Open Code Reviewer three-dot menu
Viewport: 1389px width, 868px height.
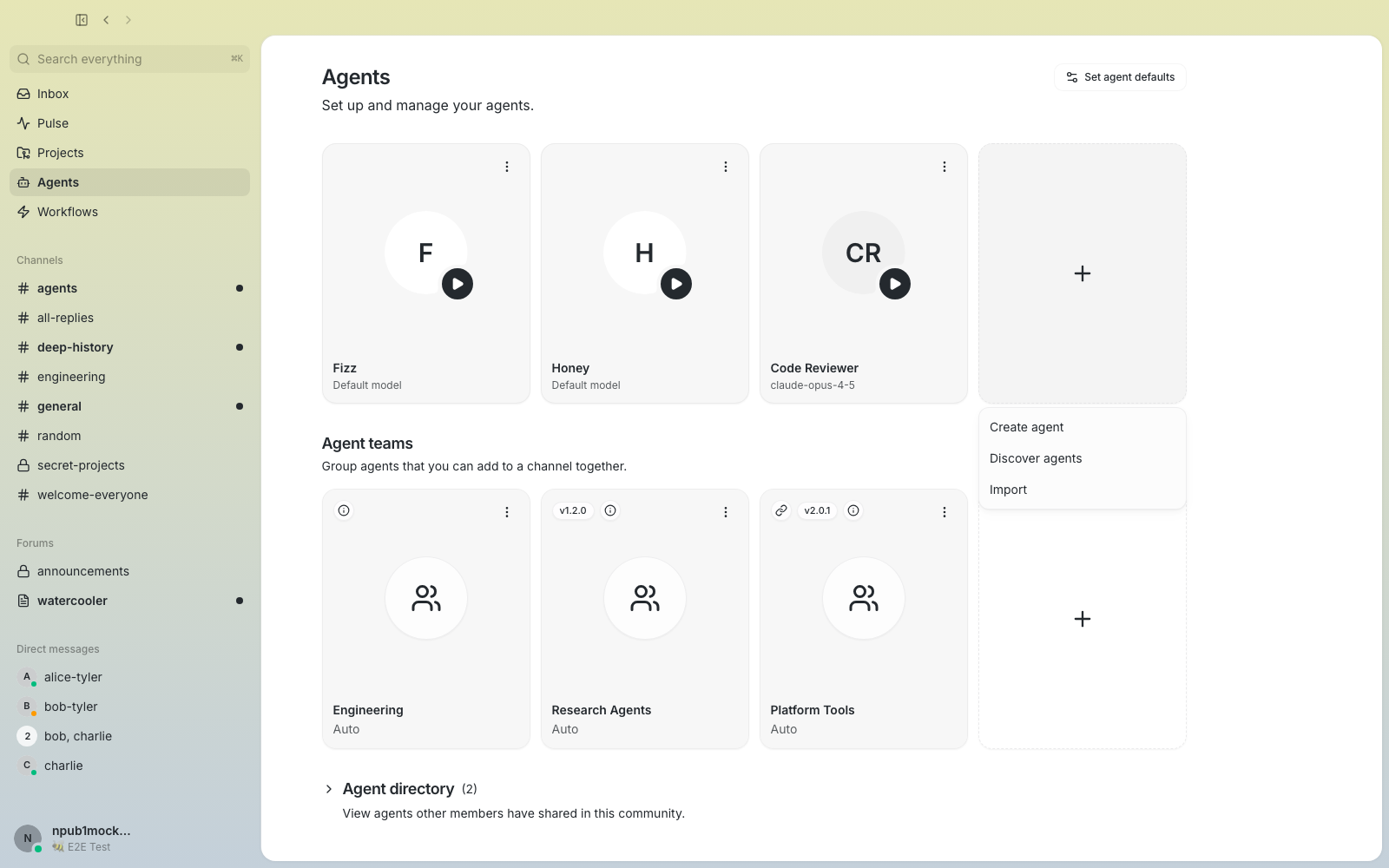[945, 167]
